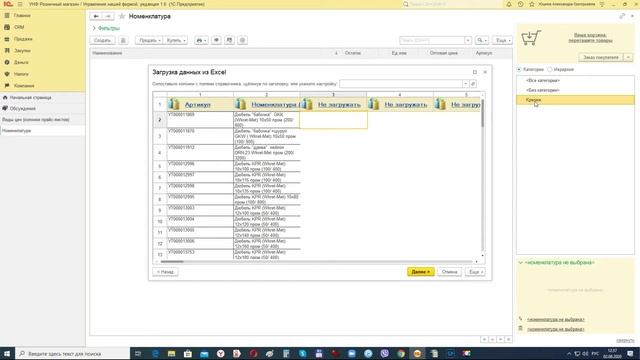Click the open icon next to settings field
640x360 pixels.
click(x=473, y=84)
